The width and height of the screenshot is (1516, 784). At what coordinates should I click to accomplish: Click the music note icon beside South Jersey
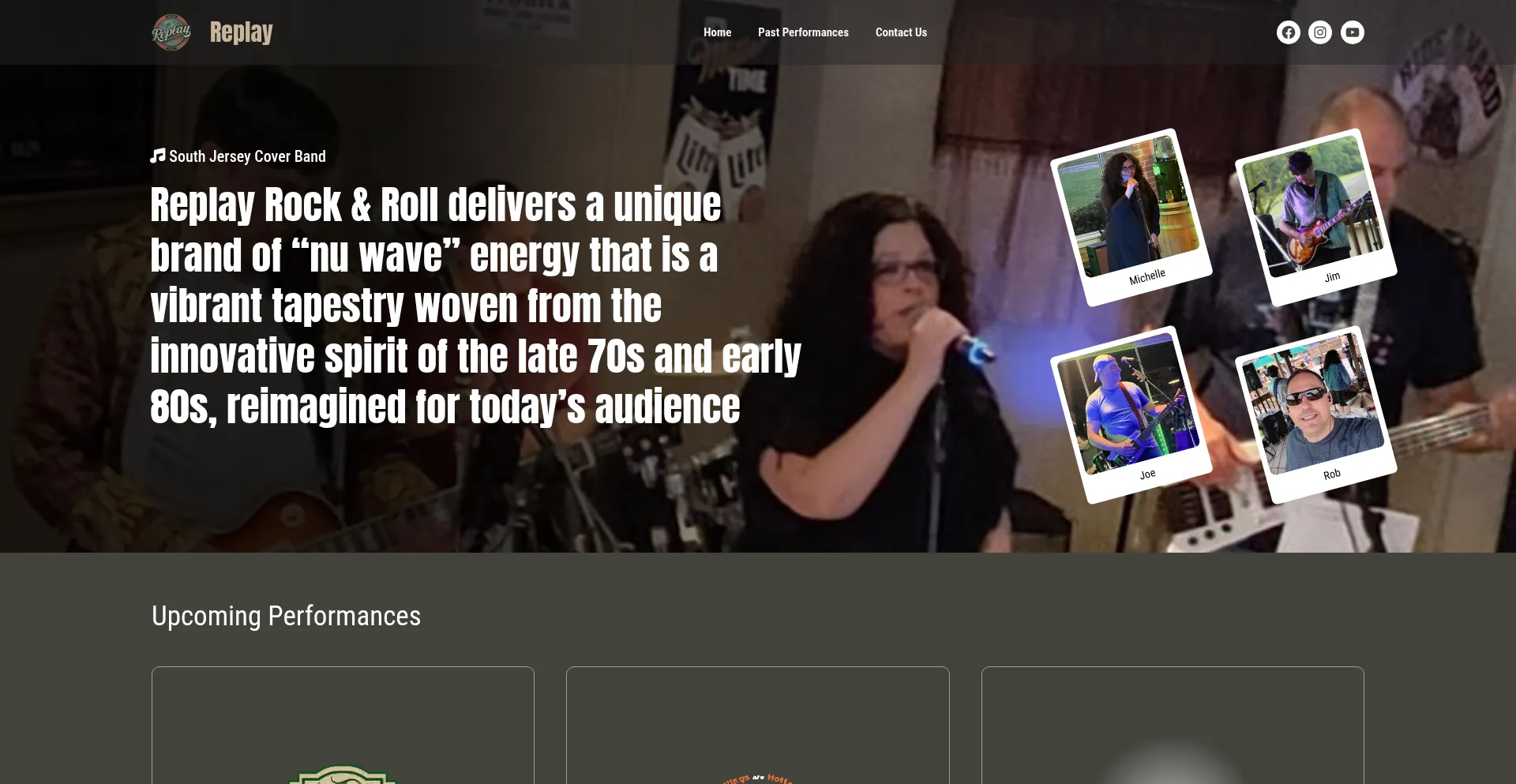(158, 156)
